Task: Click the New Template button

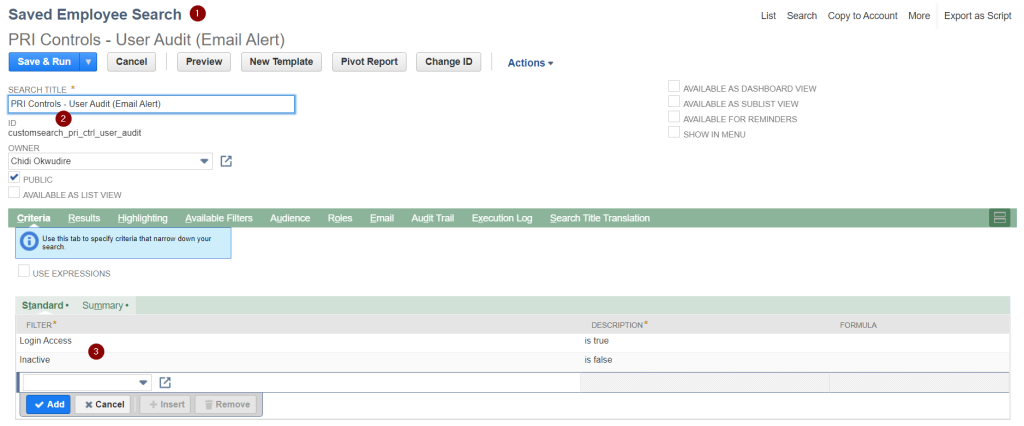Action: [x=281, y=62]
